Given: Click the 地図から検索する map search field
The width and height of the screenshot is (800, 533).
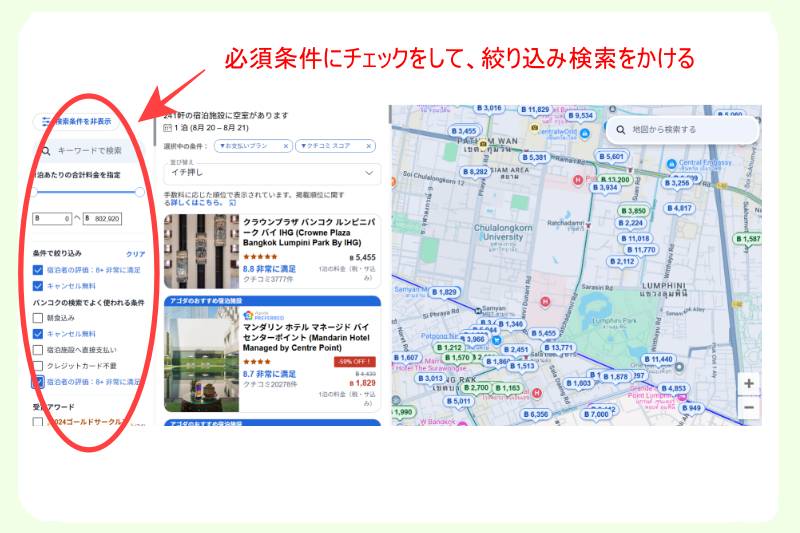Looking at the screenshot, I should (x=682, y=130).
